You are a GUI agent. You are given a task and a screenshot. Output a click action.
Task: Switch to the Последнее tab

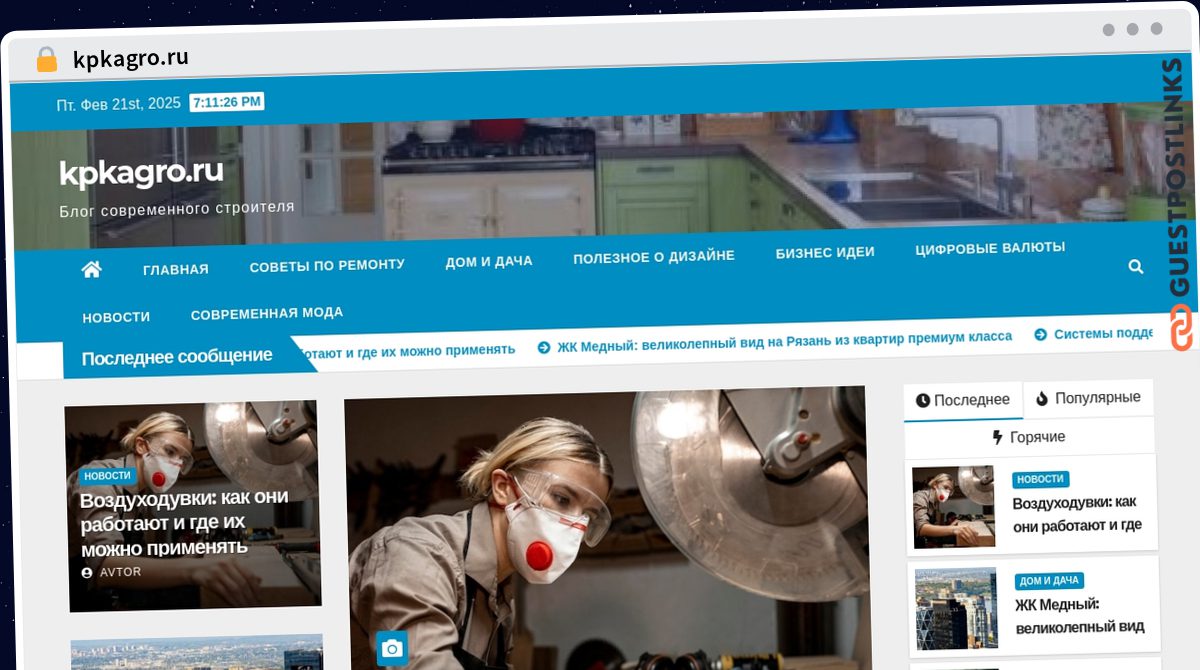(x=963, y=400)
